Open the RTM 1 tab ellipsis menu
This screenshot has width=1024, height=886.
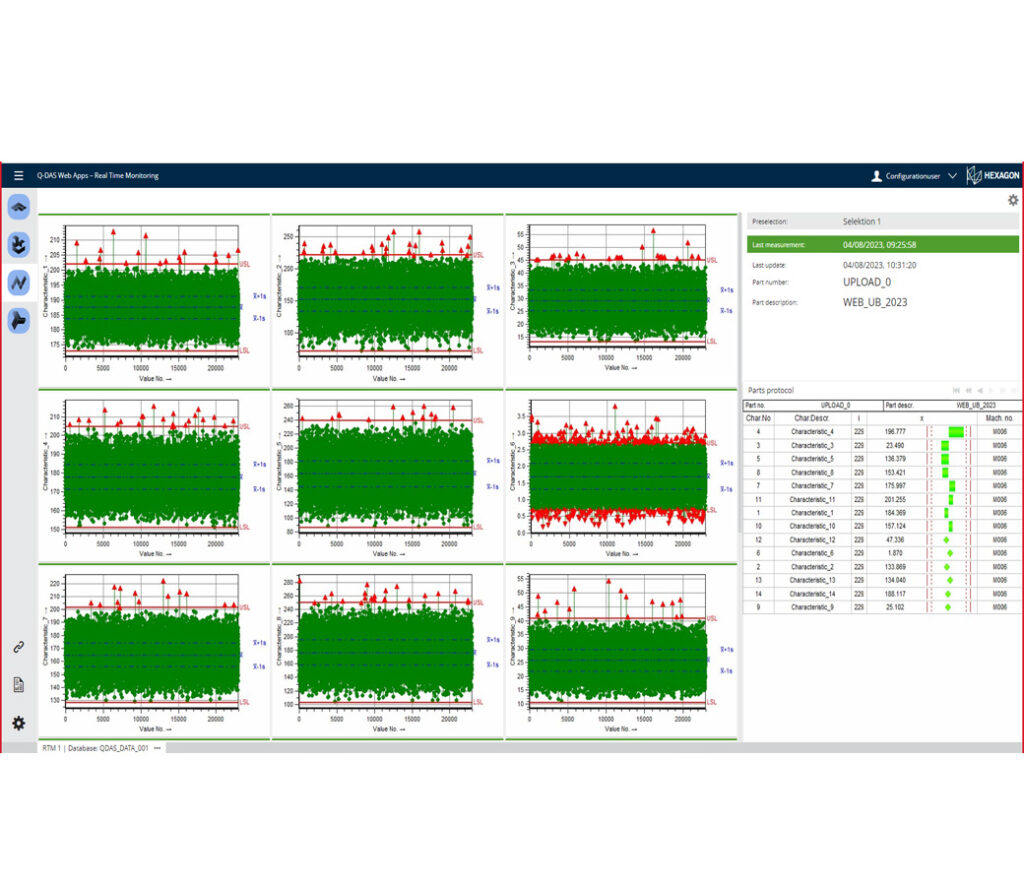point(157,748)
